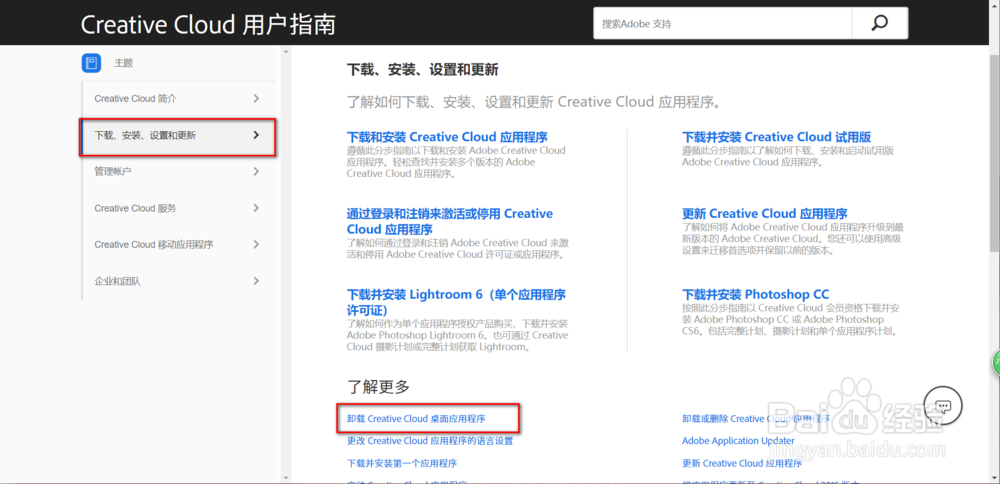Expand the Creative Cloud 简介 chevron
Image resolution: width=1000 pixels, height=484 pixels.
tap(256, 98)
